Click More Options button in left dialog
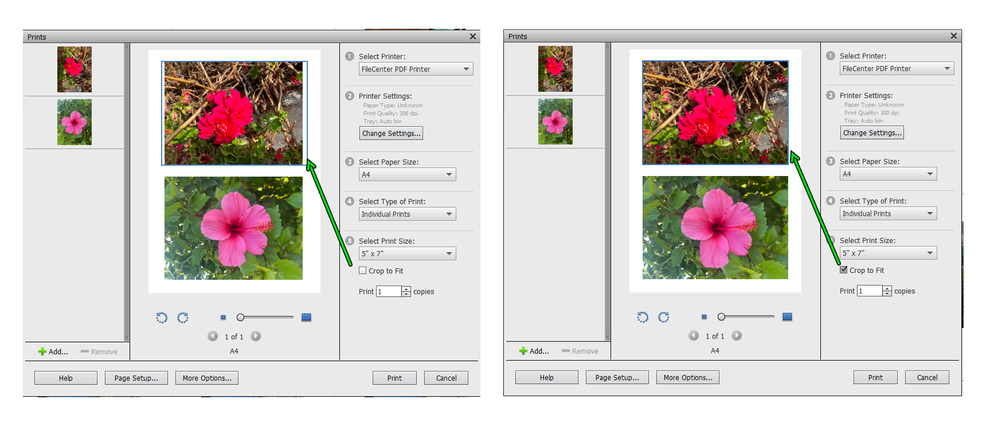Viewport: 998px width, 426px height. (x=207, y=378)
